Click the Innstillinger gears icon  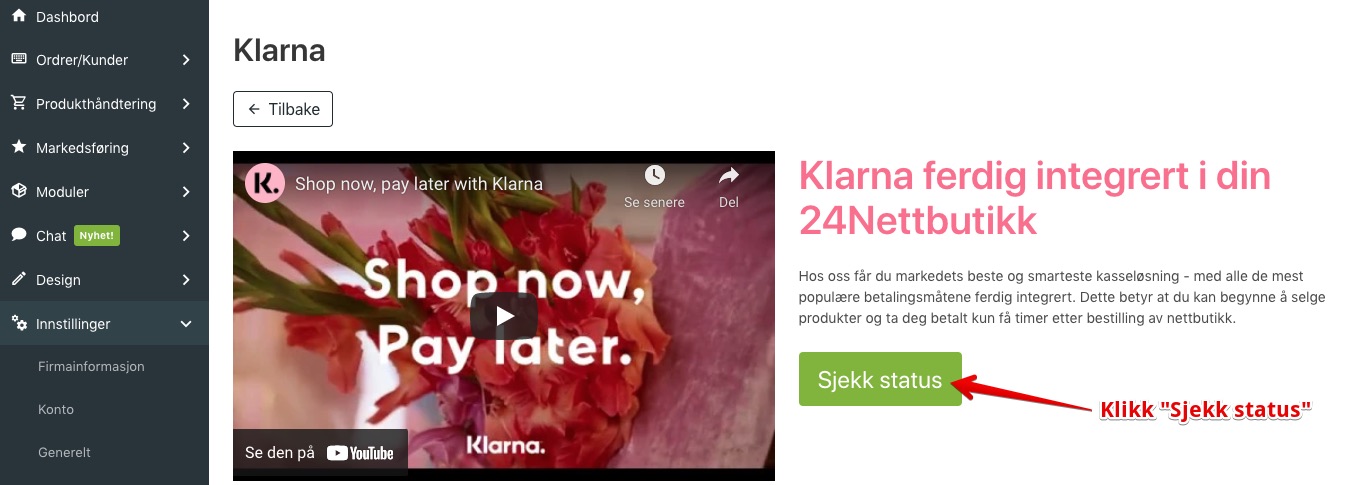coord(19,323)
